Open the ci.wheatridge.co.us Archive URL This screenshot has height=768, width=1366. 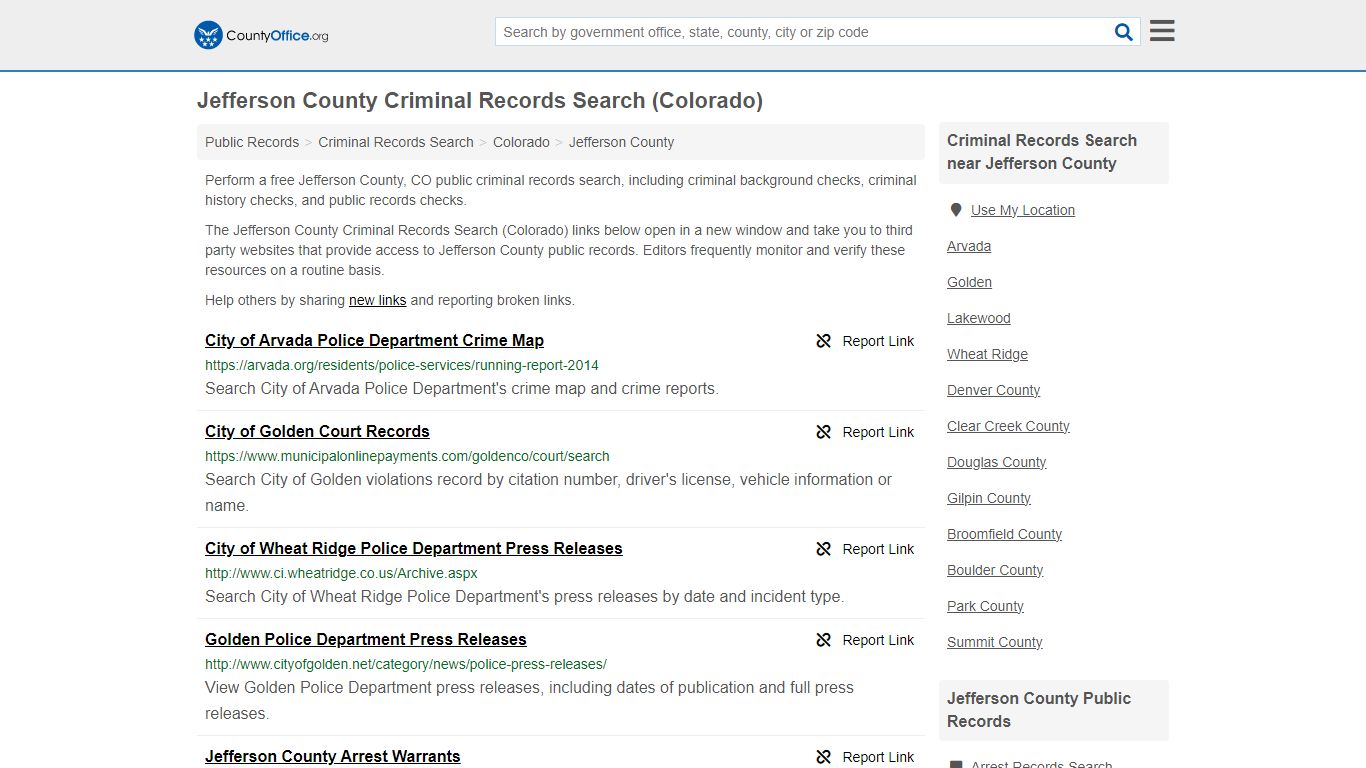coord(341,573)
